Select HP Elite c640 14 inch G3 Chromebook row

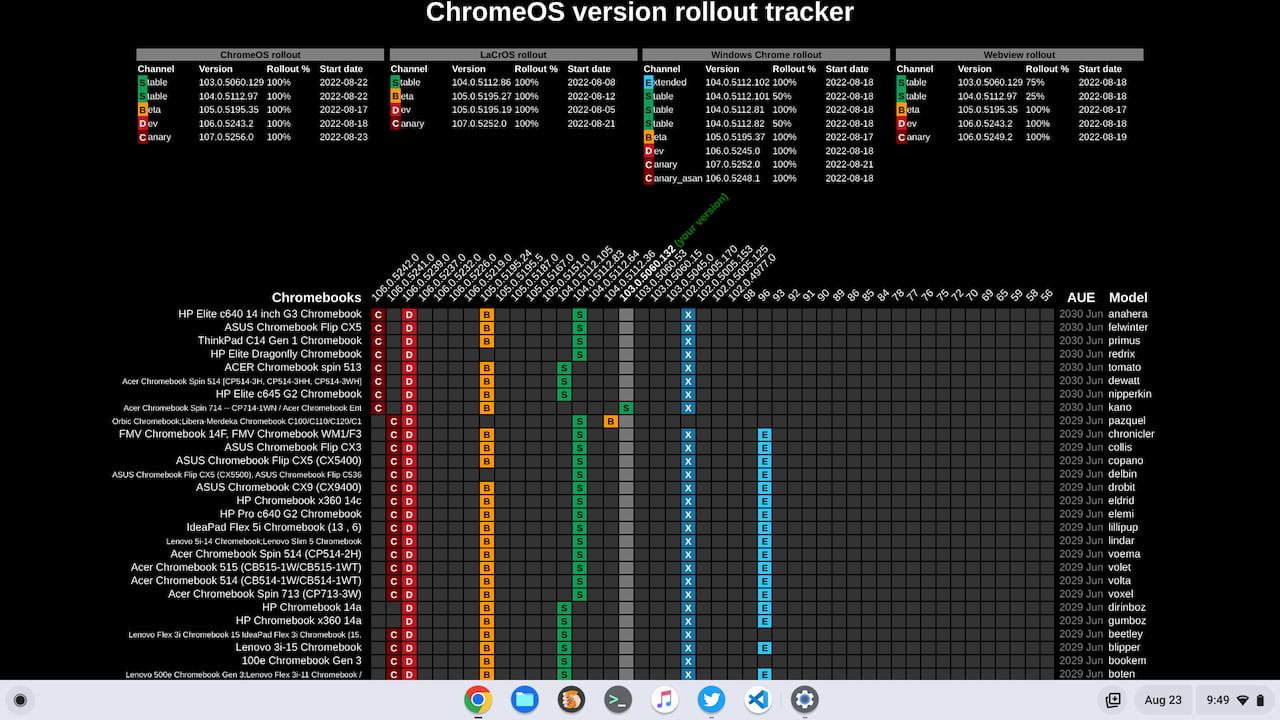tap(270, 314)
